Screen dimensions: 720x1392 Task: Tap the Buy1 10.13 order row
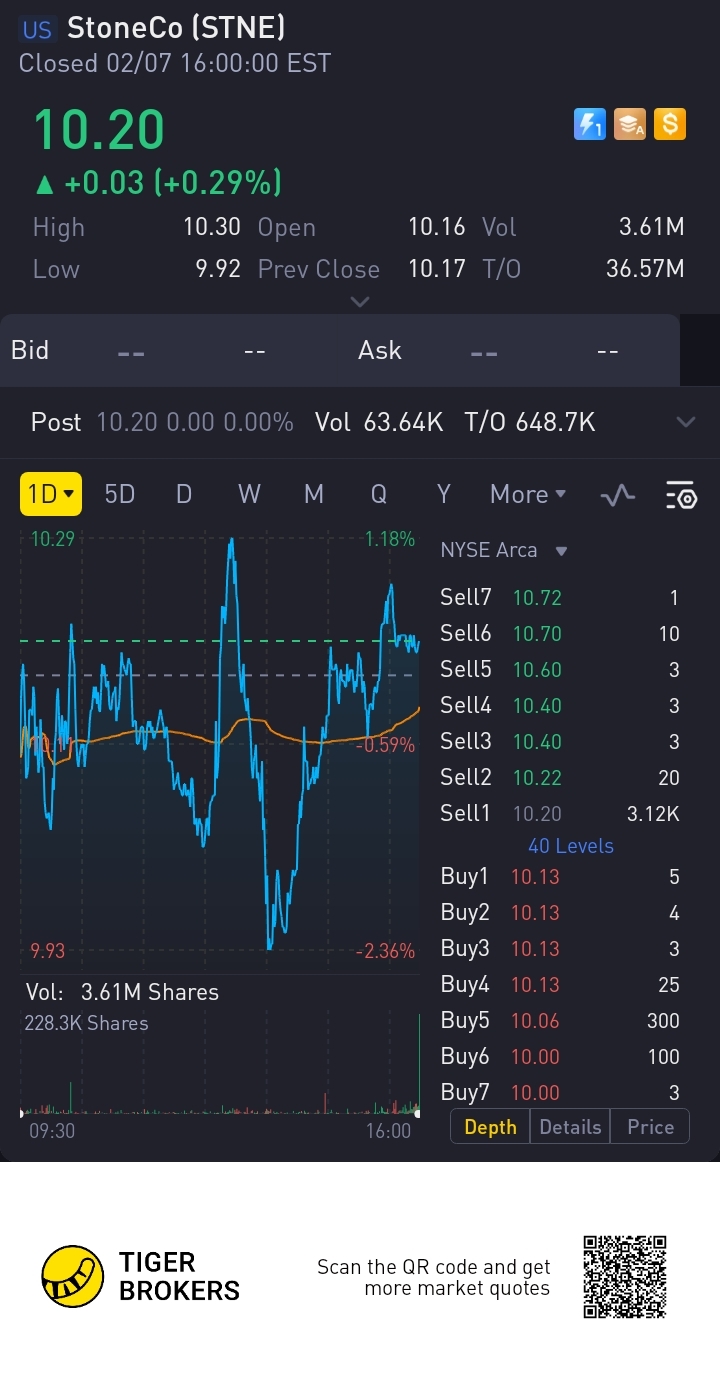click(560, 877)
